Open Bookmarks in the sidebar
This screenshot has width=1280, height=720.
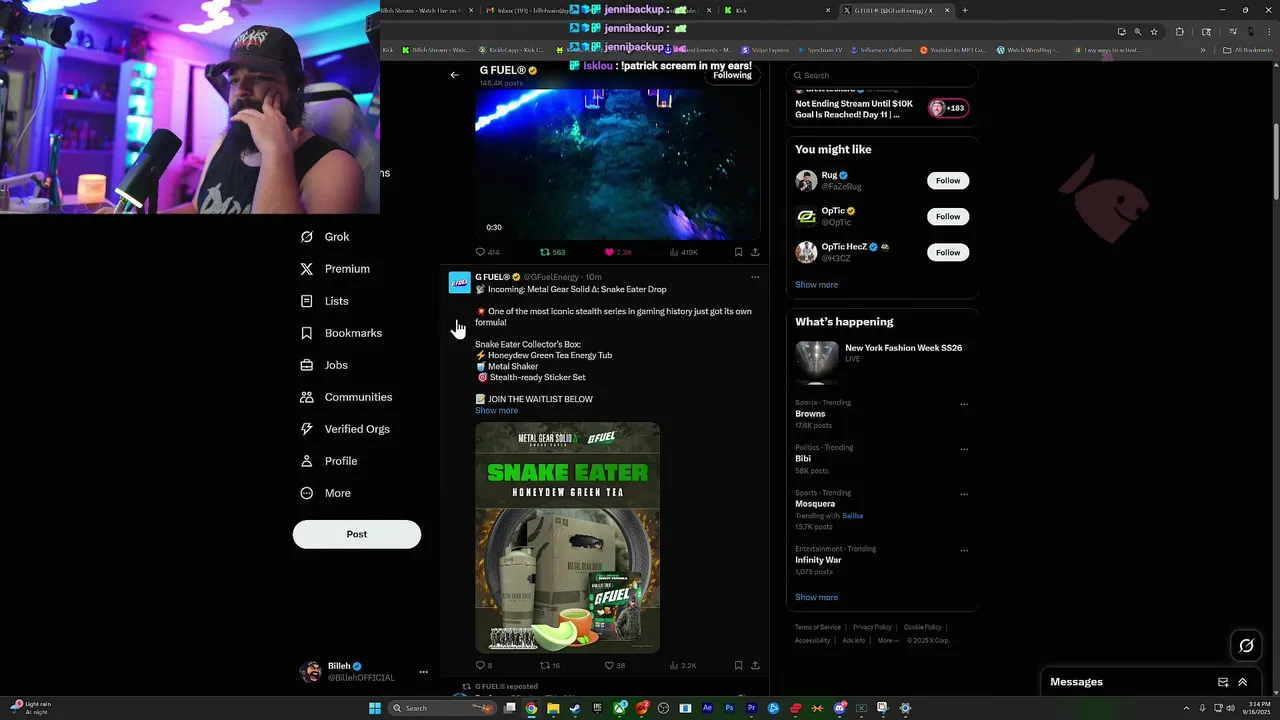click(x=341, y=333)
